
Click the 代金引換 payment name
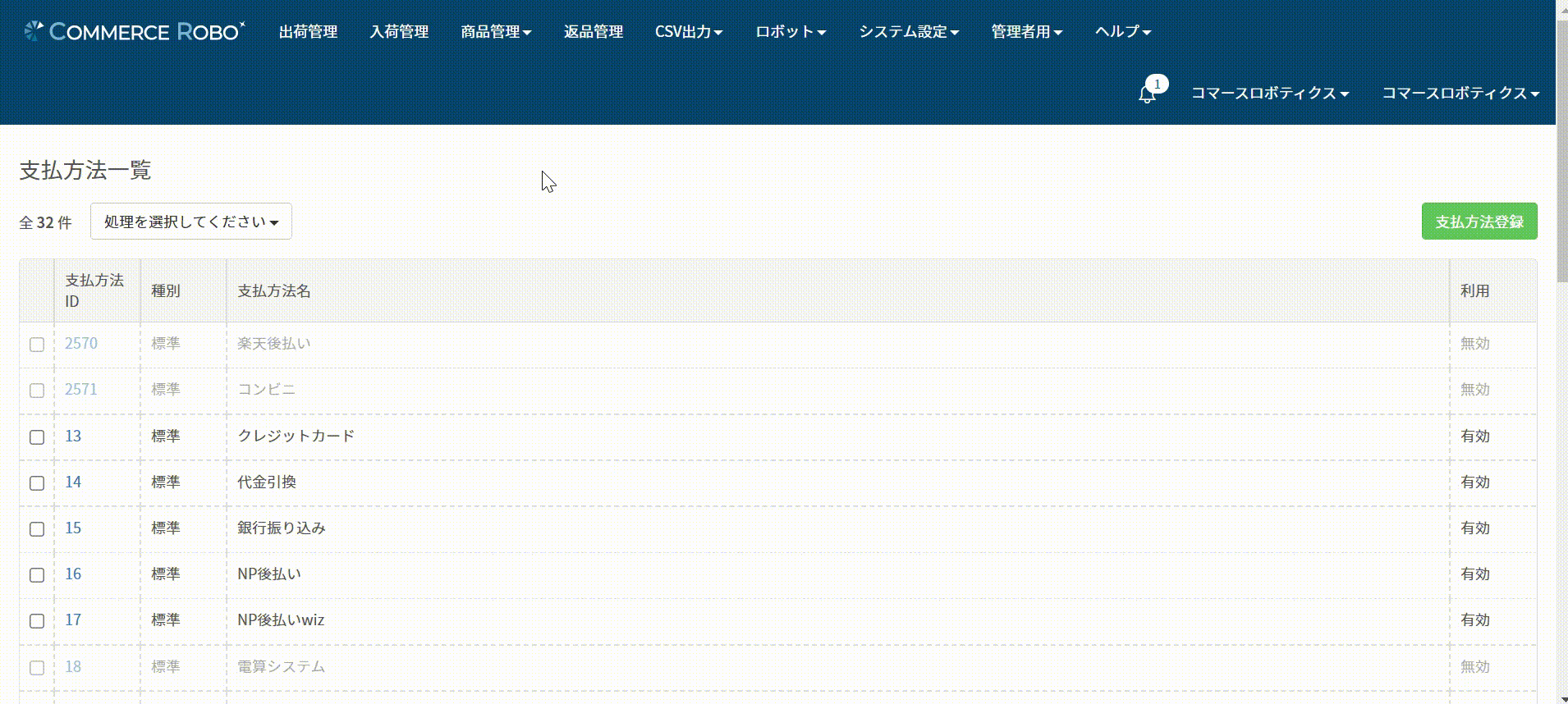pos(267,482)
